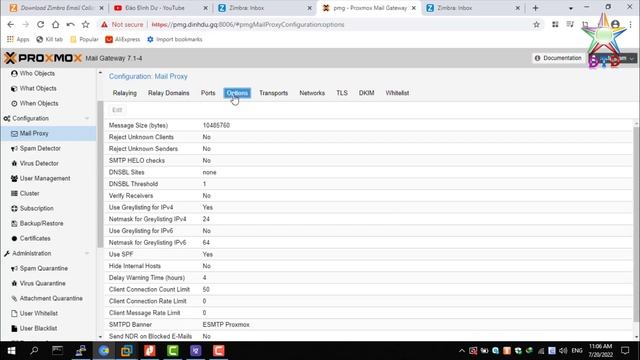Click User Blacklist file icon

click(x=14, y=329)
